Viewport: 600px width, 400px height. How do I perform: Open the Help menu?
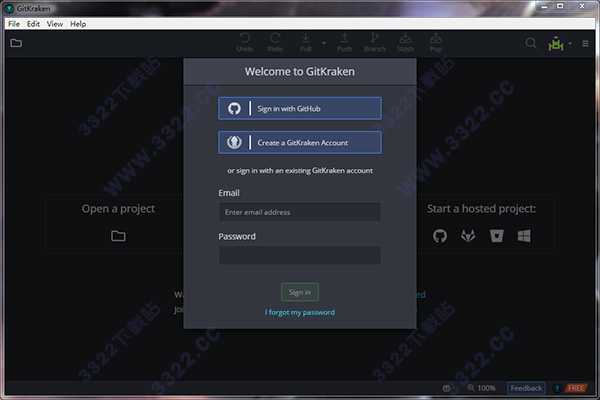tap(78, 24)
